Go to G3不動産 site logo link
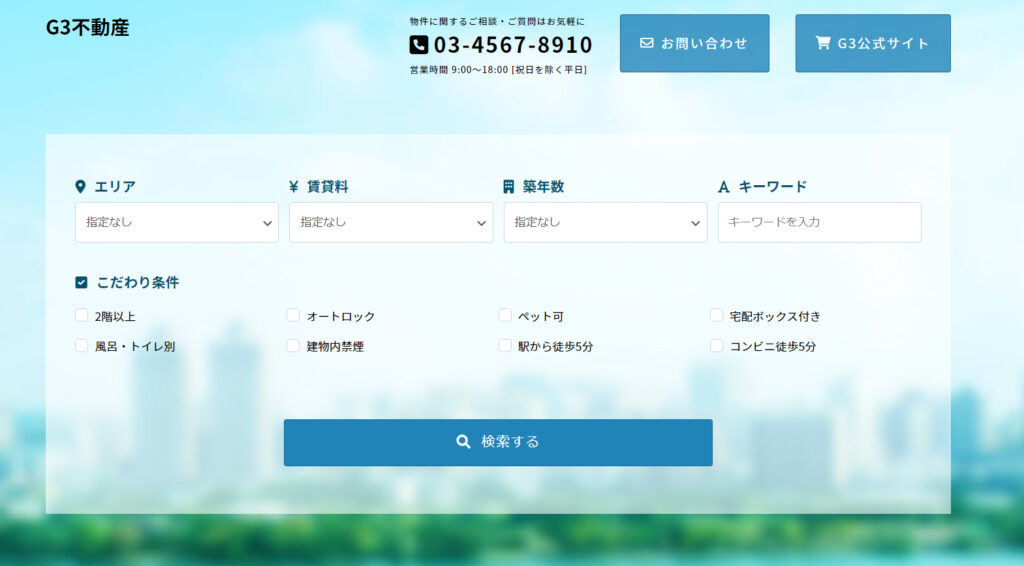This screenshot has width=1024, height=566. (88, 28)
